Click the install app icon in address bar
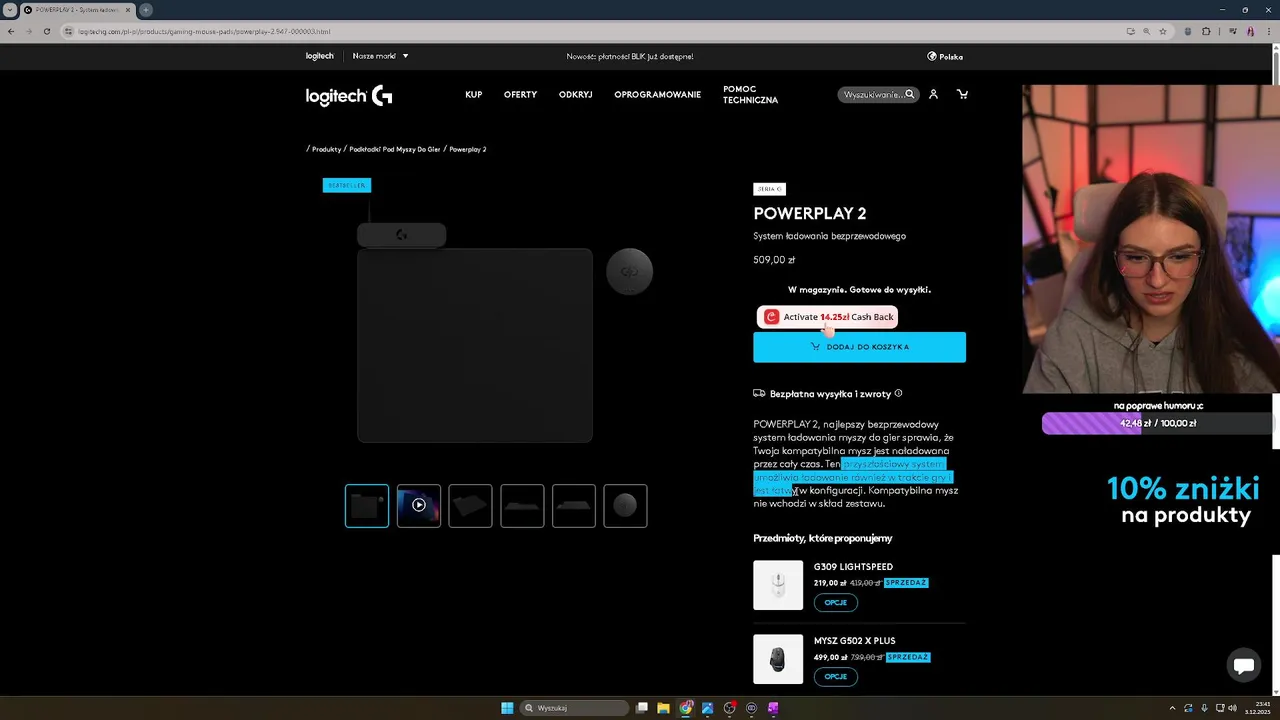The image size is (1280, 720). click(x=1130, y=31)
